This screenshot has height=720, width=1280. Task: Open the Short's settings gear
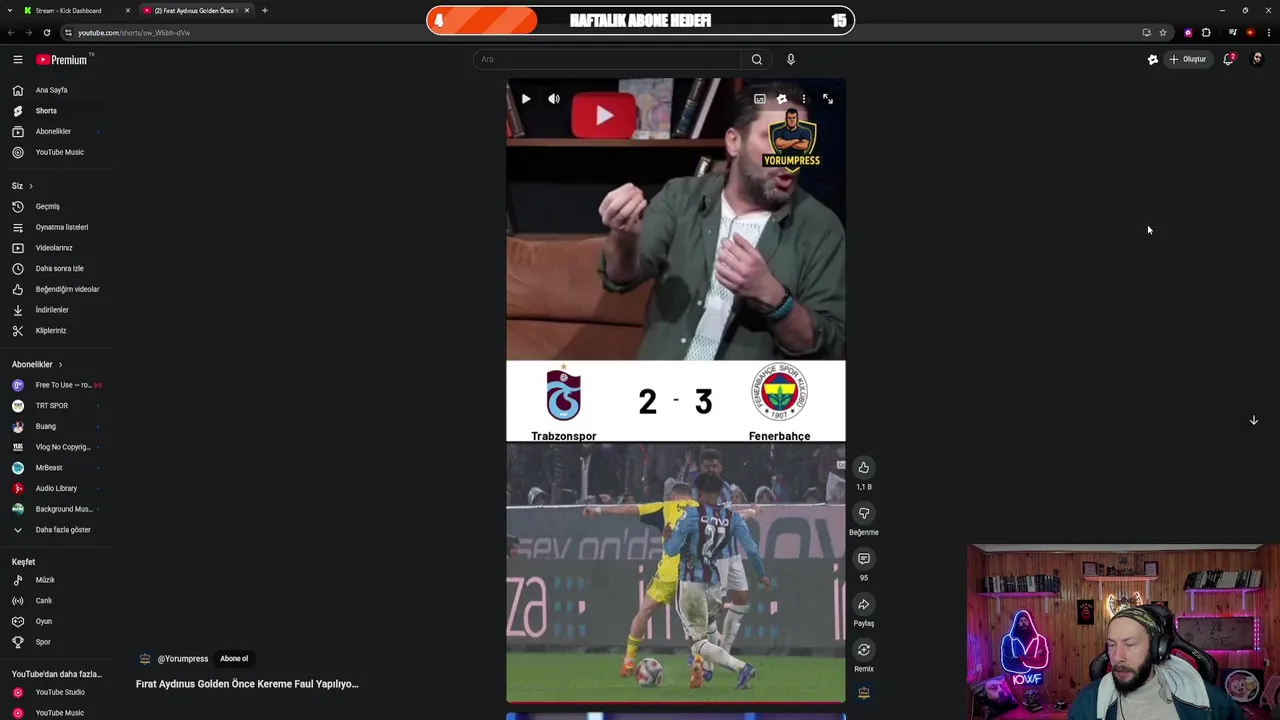[x=782, y=99]
